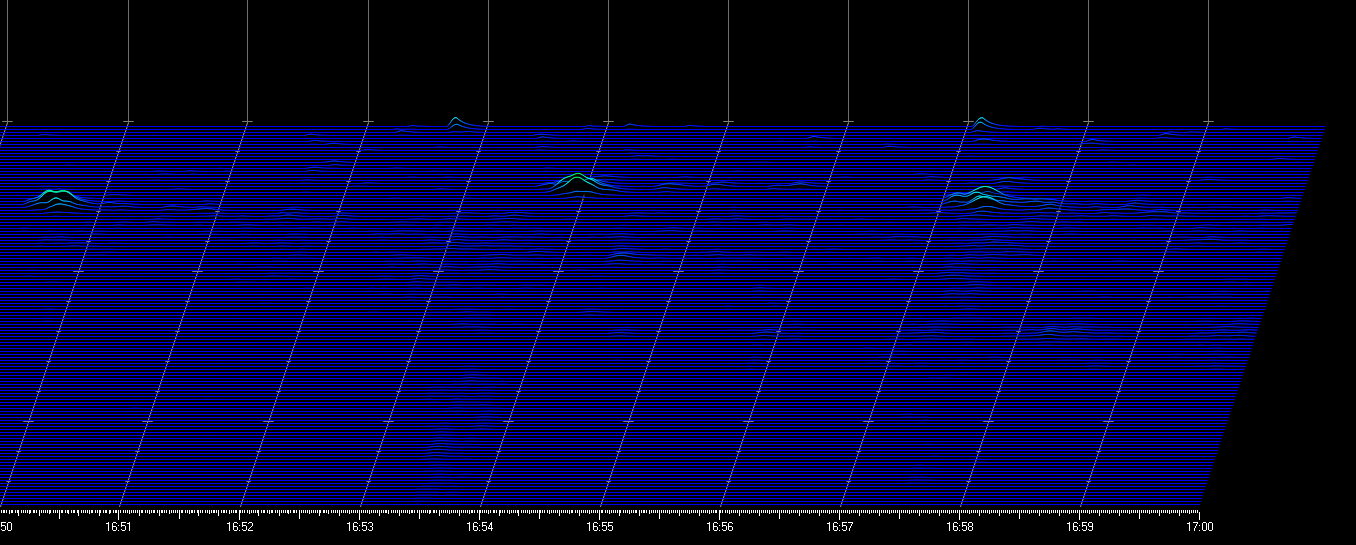Select the 16:58 time label
The width and height of the screenshot is (1356, 545).
coord(960,527)
